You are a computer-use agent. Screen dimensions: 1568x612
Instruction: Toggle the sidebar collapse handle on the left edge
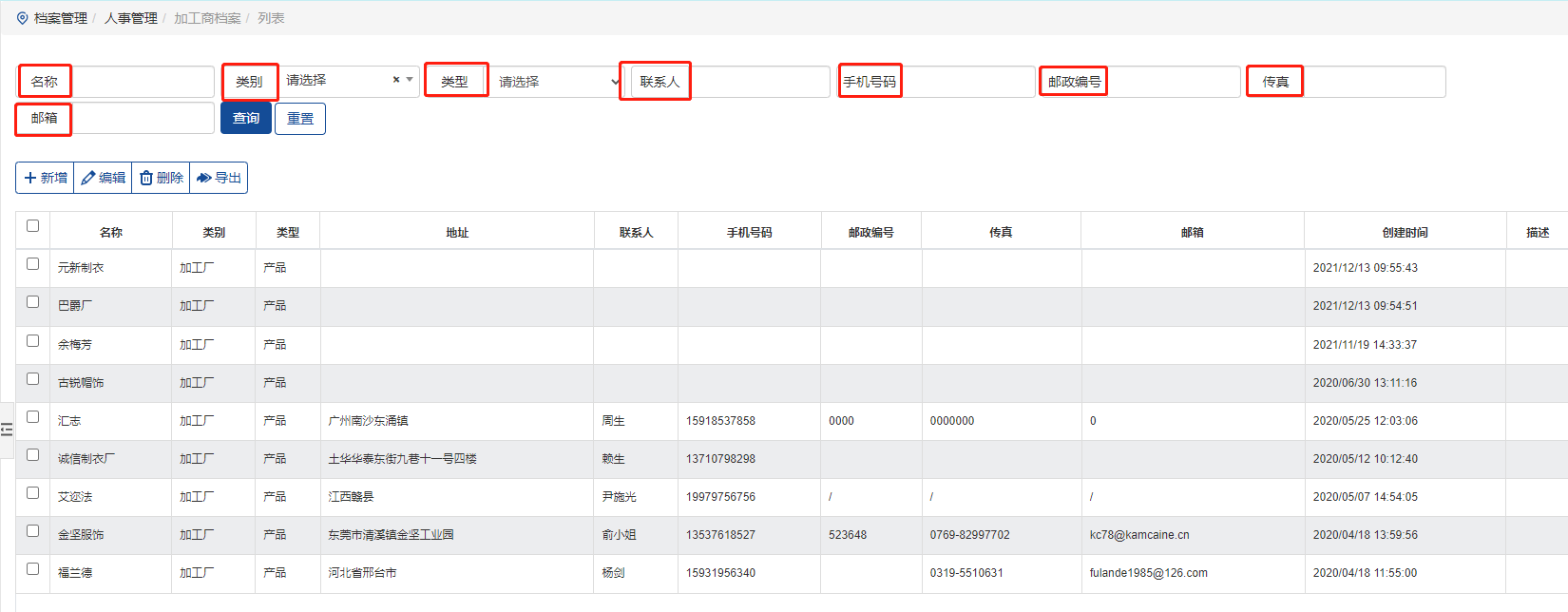coord(7,430)
